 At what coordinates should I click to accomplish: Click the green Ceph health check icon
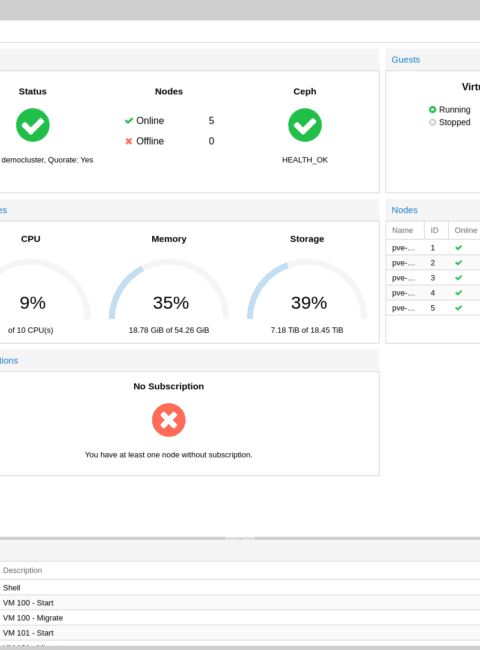[x=305, y=125]
